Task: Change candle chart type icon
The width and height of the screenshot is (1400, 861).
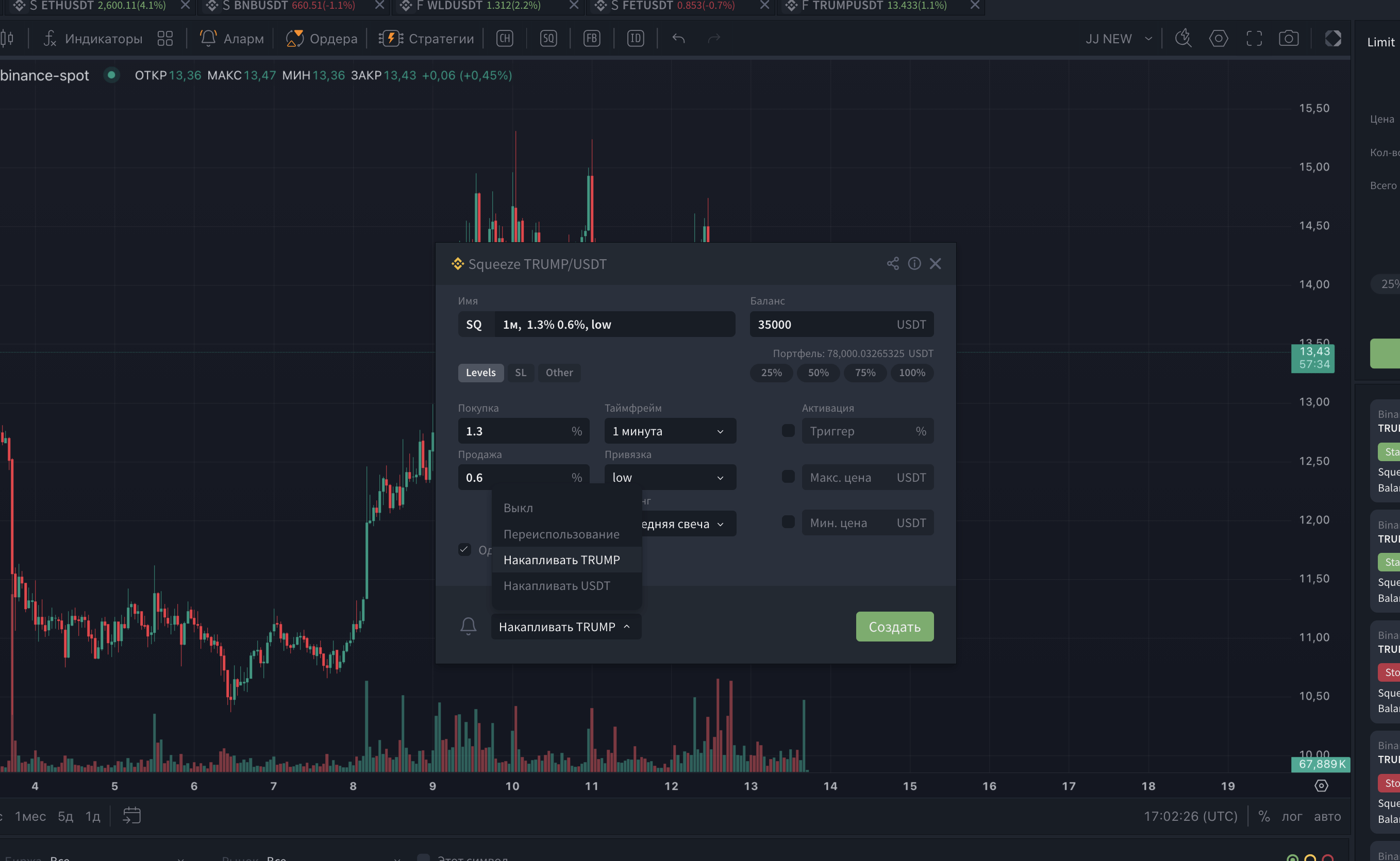Action: tap(7, 39)
